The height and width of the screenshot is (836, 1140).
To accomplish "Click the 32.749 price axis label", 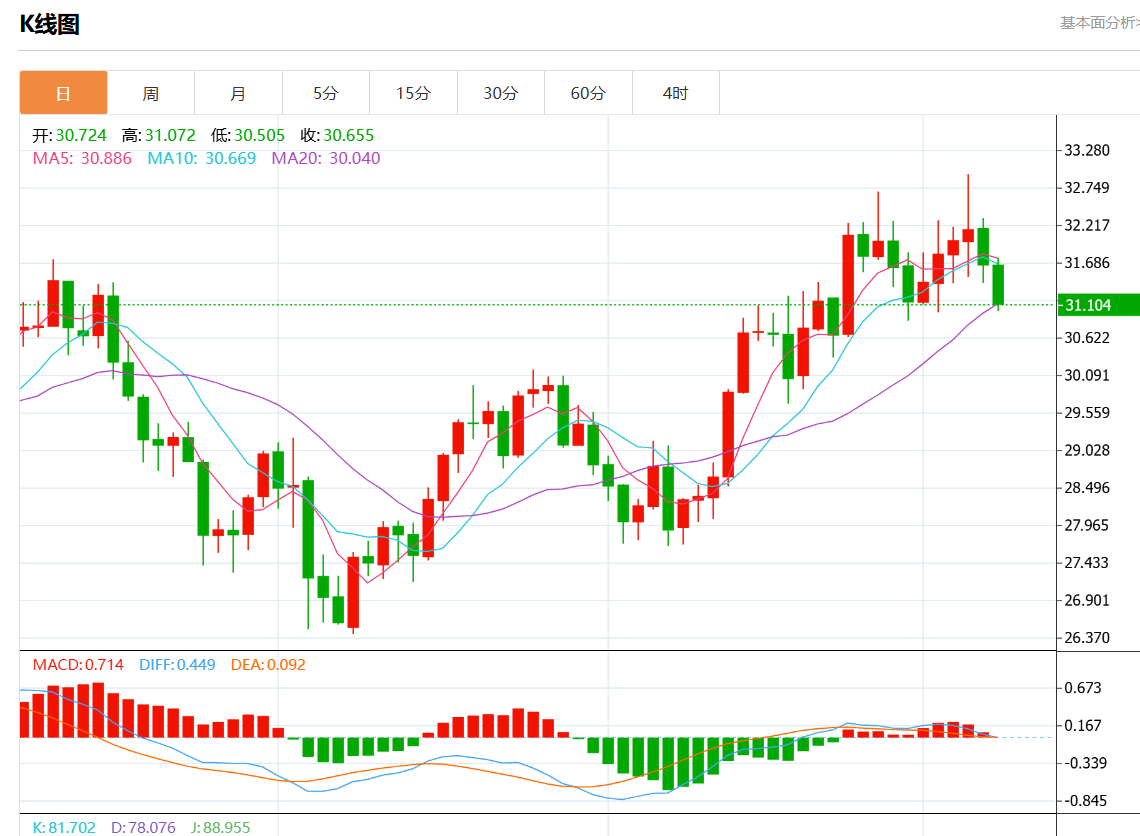I will (x=1087, y=188).
